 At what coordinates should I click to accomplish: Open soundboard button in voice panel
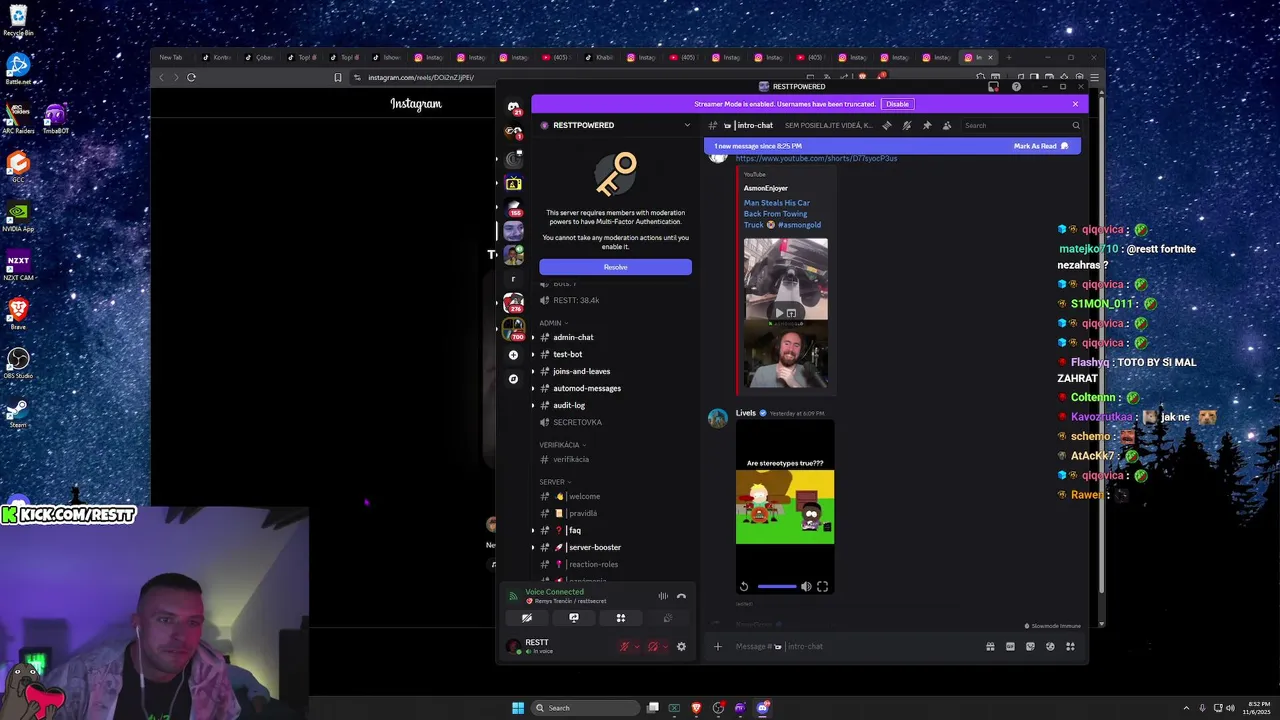(668, 618)
